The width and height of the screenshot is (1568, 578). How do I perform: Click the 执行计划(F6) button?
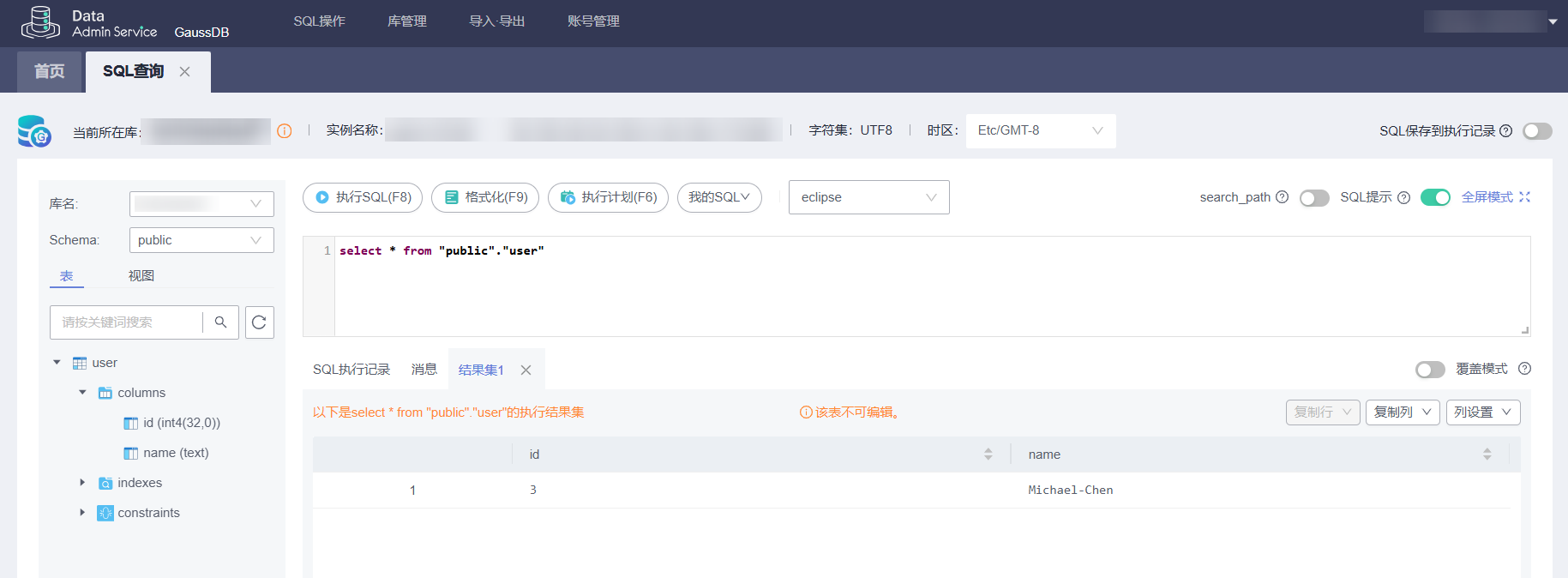click(x=608, y=197)
